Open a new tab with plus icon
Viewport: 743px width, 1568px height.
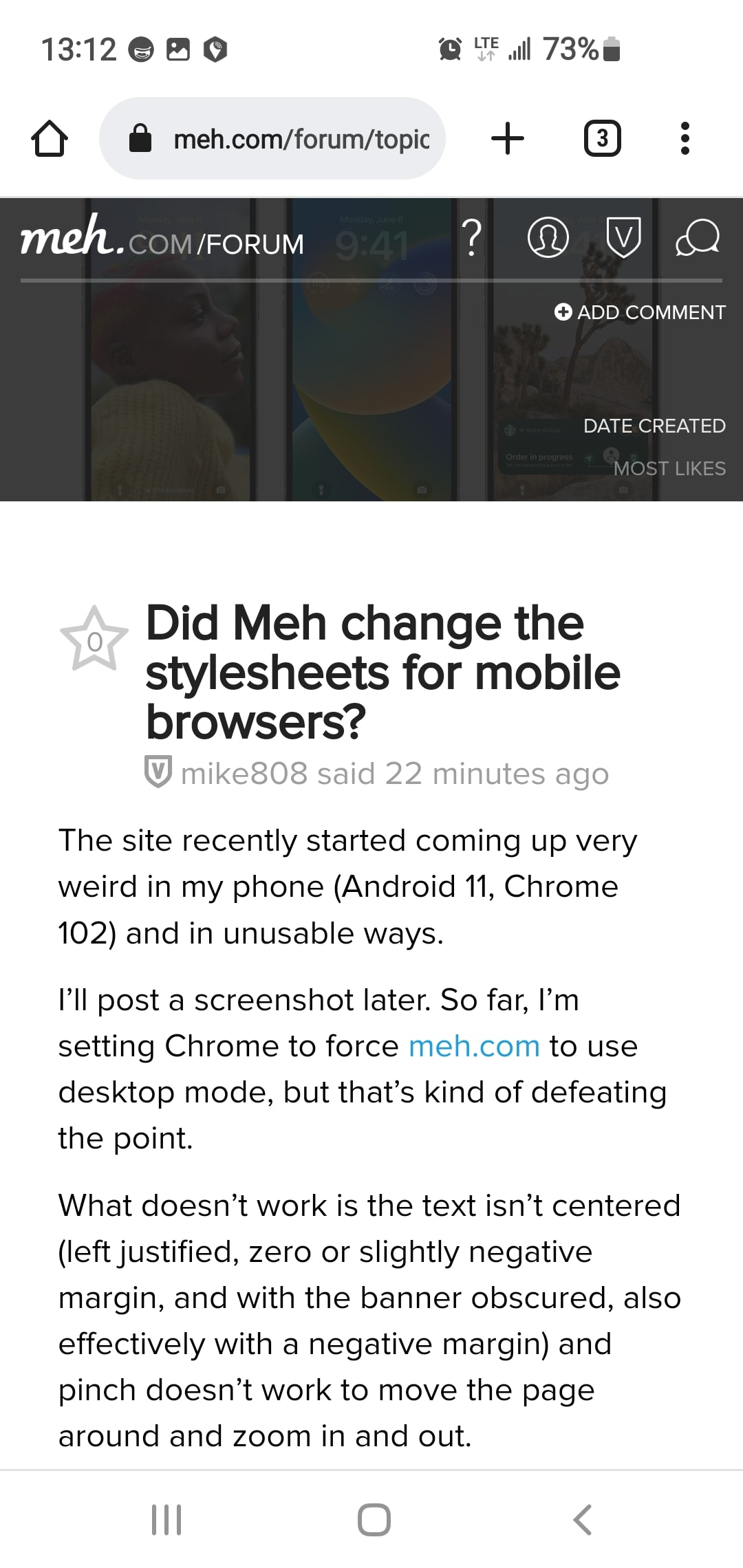coord(508,138)
